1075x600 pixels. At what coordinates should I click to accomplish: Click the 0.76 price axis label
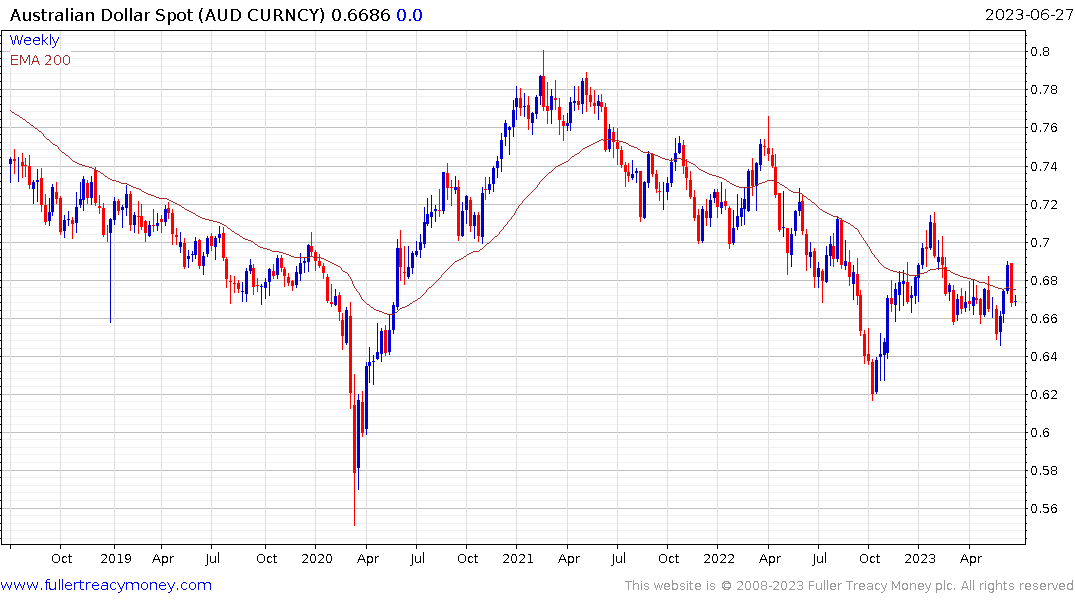tap(1043, 128)
